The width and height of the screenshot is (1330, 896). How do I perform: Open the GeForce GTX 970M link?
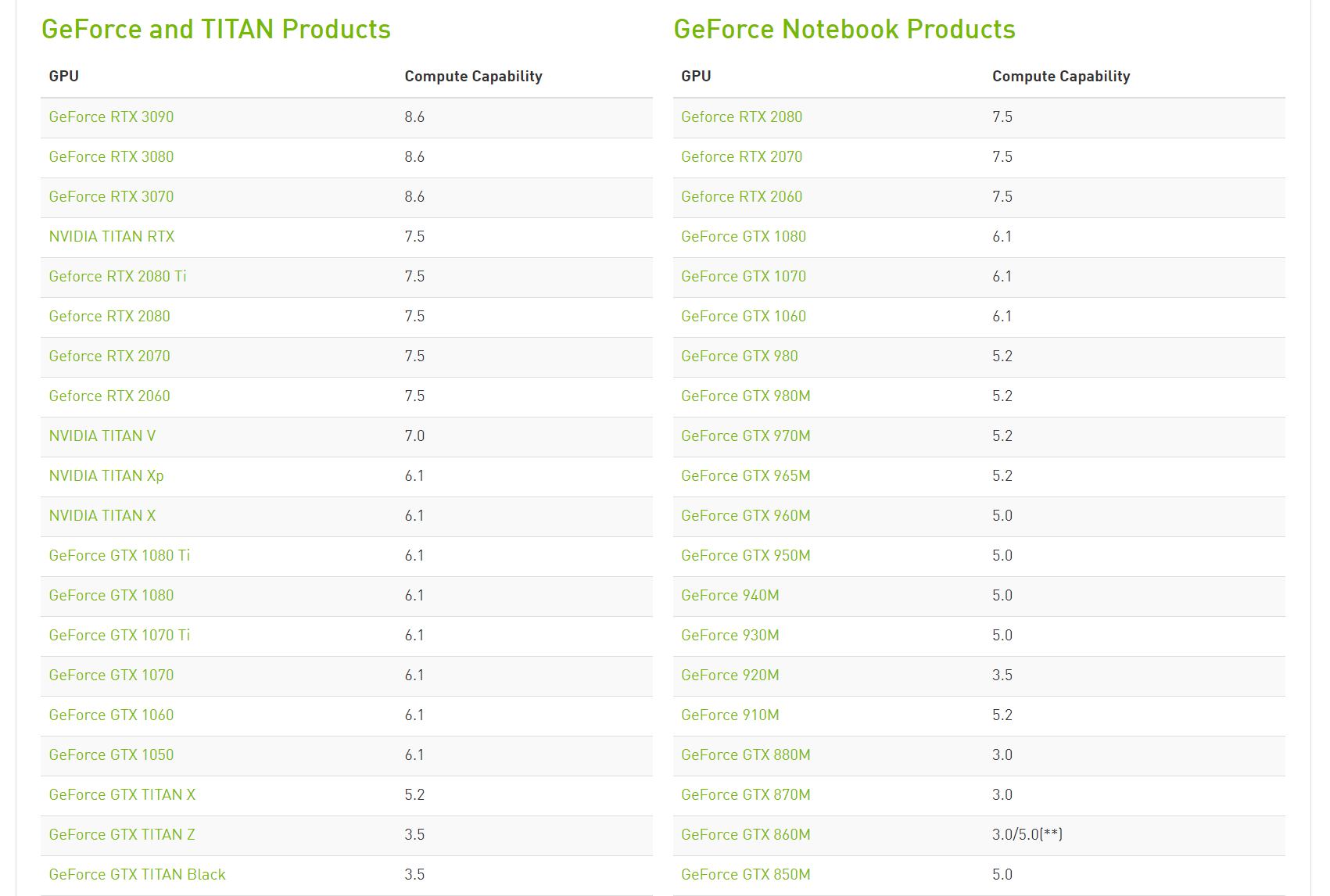(746, 436)
